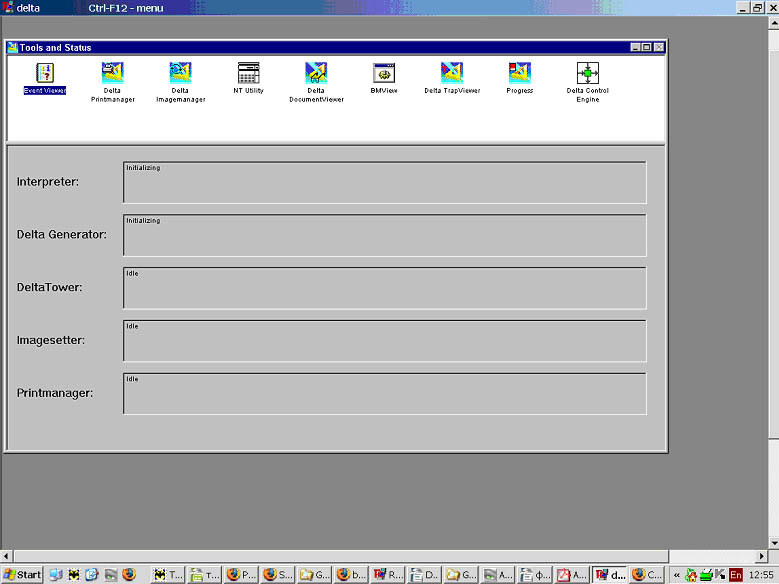Switch to the 'D..' taskbar button

pyautogui.click(x=424, y=575)
